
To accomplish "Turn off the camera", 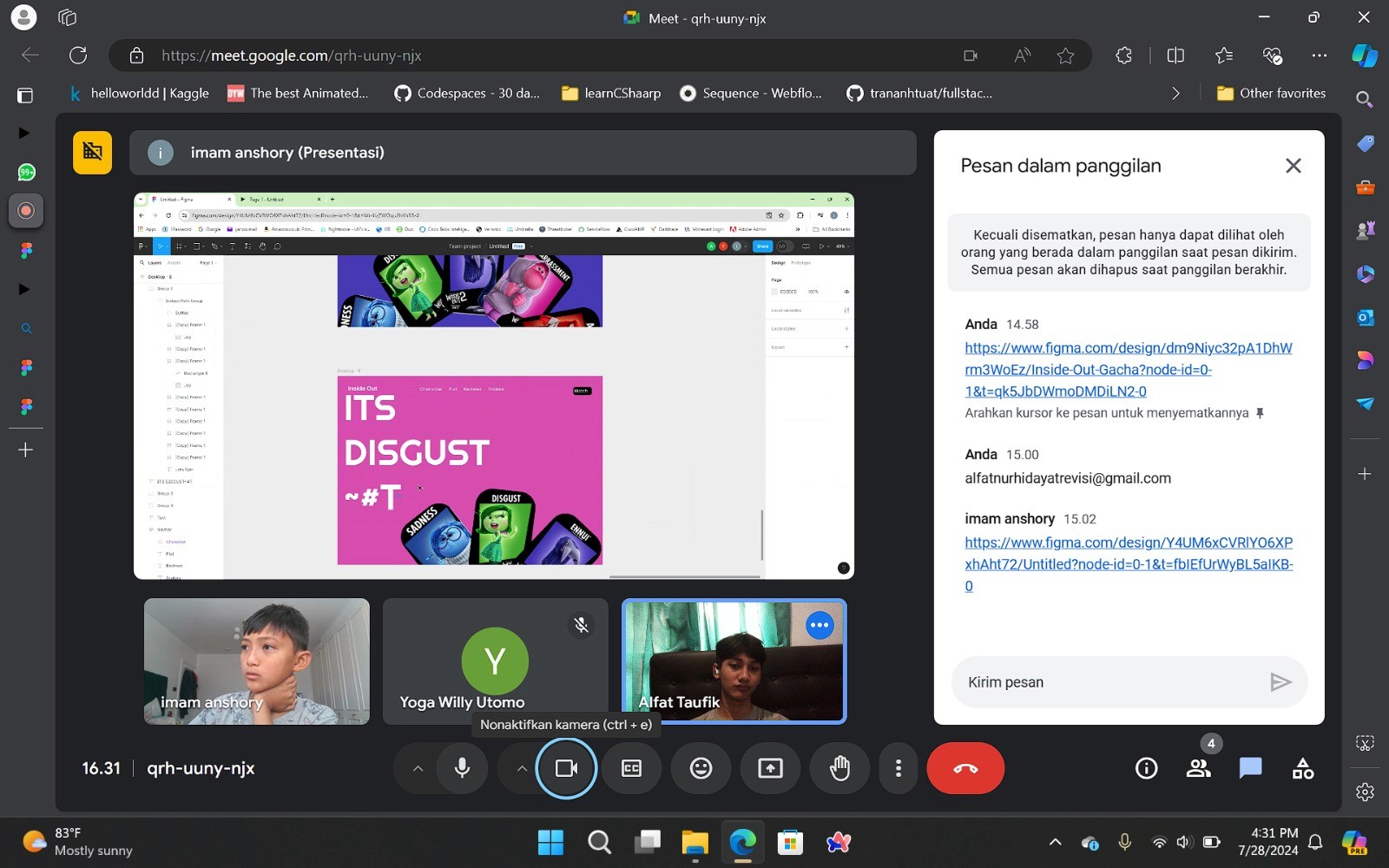I will click(x=566, y=767).
